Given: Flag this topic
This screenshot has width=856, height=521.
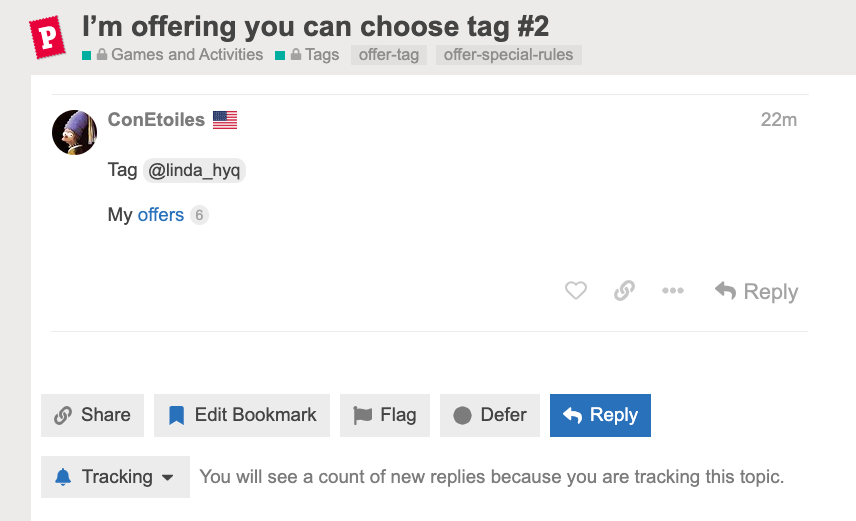Looking at the screenshot, I should [385, 415].
